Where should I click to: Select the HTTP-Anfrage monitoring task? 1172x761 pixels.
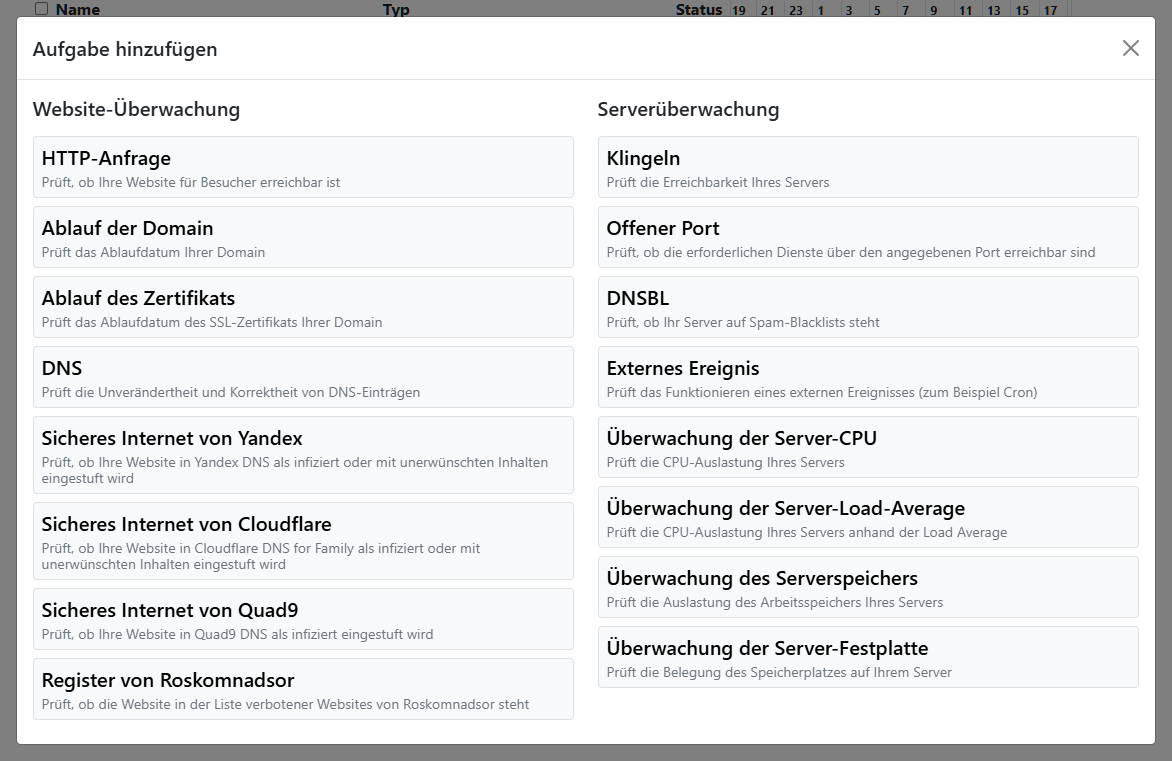pyautogui.click(x=303, y=167)
